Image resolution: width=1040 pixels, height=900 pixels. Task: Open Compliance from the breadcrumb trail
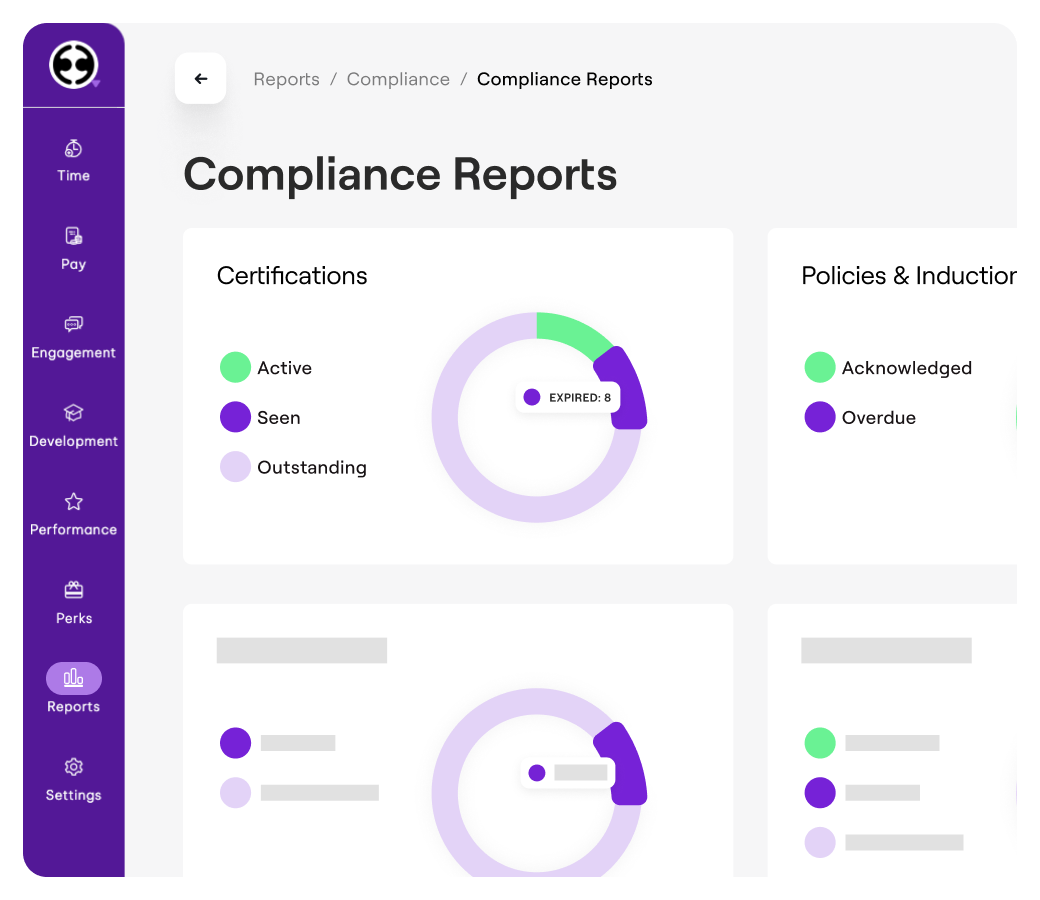pyautogui.click(x=398, y=79)
